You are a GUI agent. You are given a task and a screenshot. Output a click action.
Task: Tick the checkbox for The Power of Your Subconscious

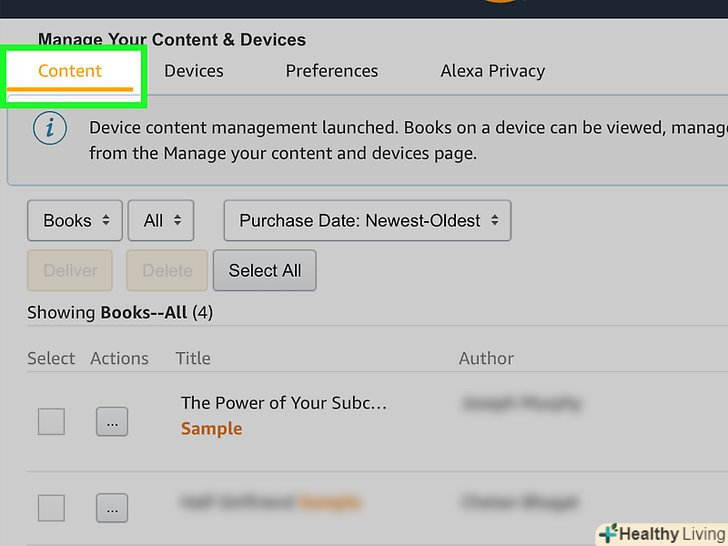pos(51,422)
